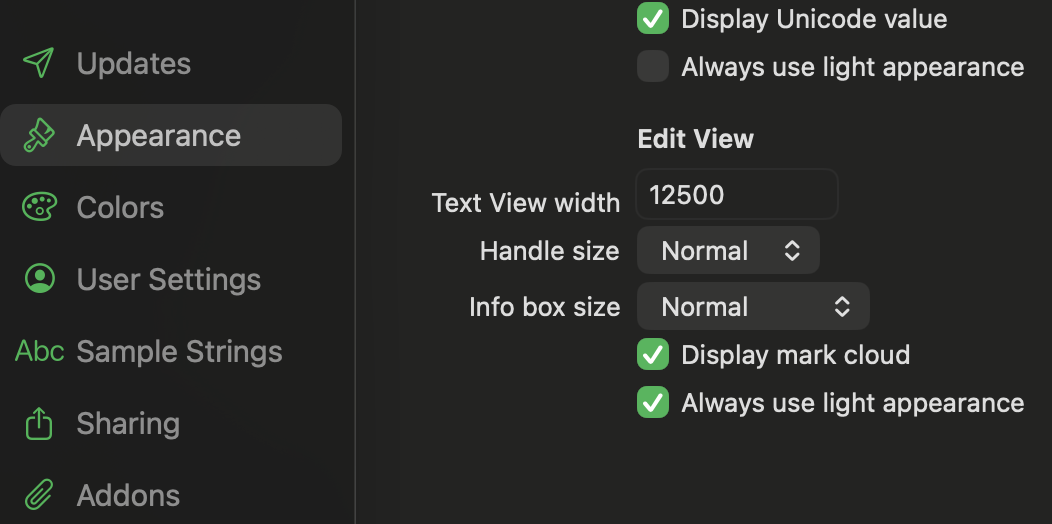Viewport: 1052px width, 524px height.
Task: Open the Info box size dropdown
Action: (753, 307)
